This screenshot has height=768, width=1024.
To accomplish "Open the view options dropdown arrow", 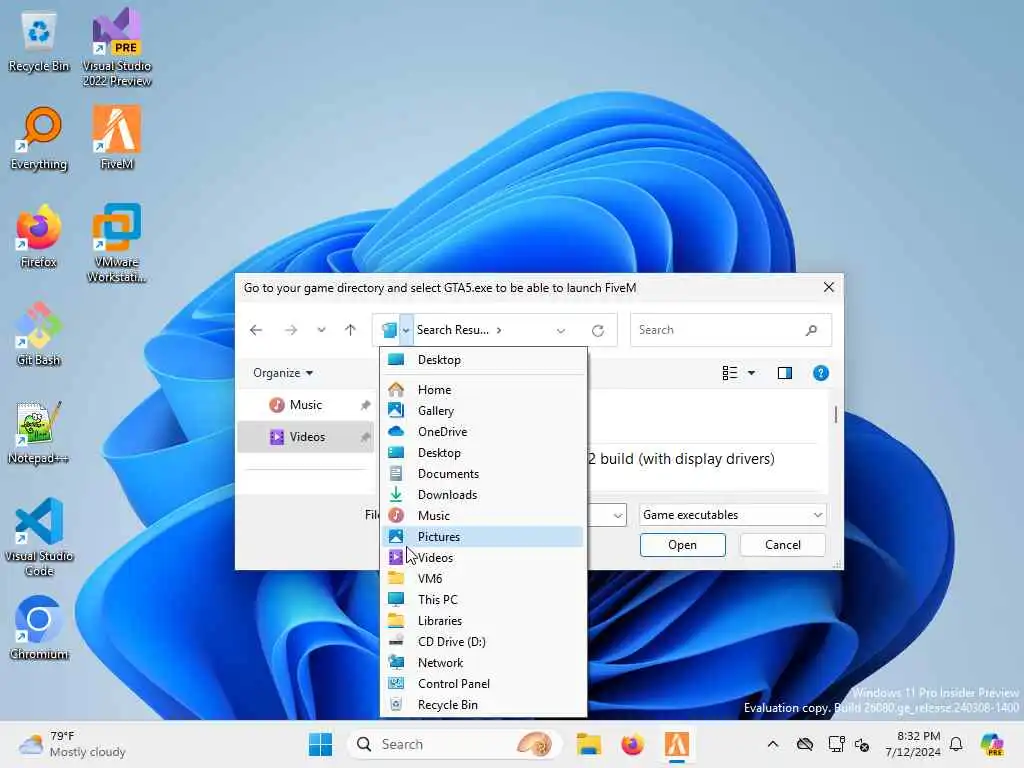I will 752,373.
